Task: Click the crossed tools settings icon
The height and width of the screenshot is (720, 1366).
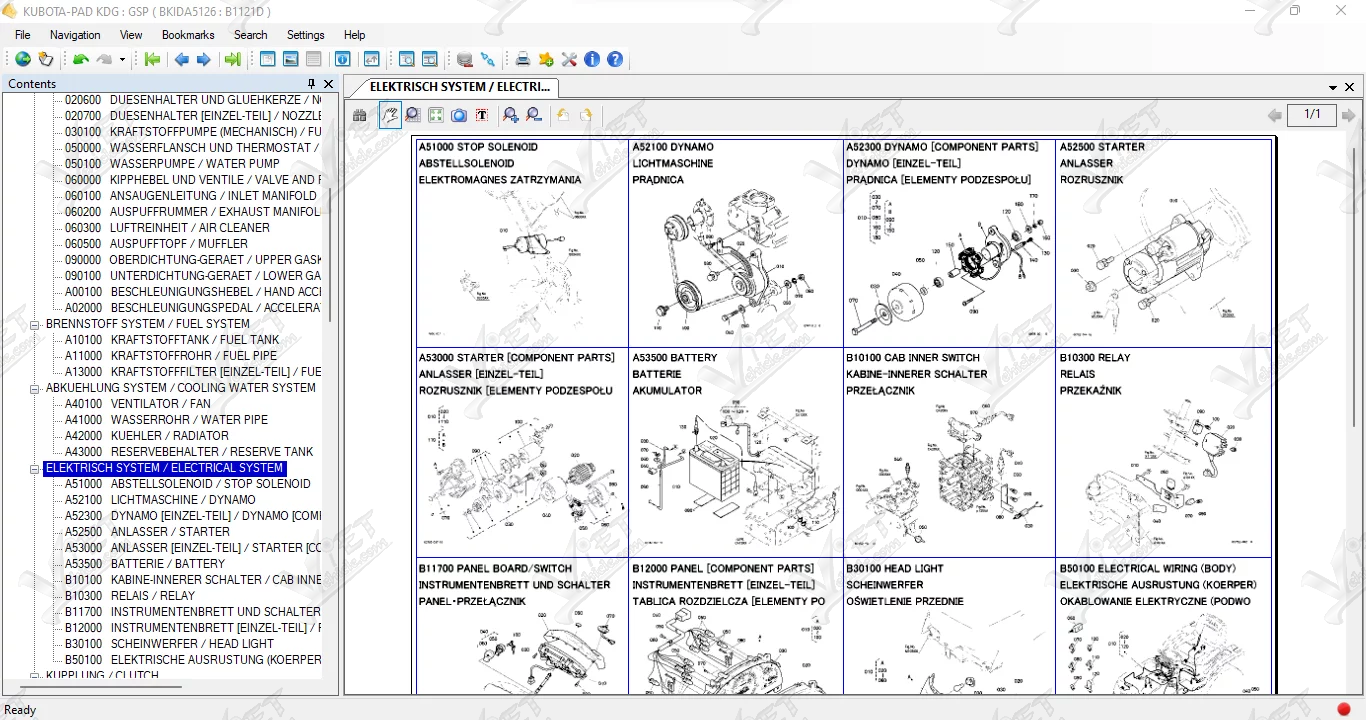Action: (569, 60)
